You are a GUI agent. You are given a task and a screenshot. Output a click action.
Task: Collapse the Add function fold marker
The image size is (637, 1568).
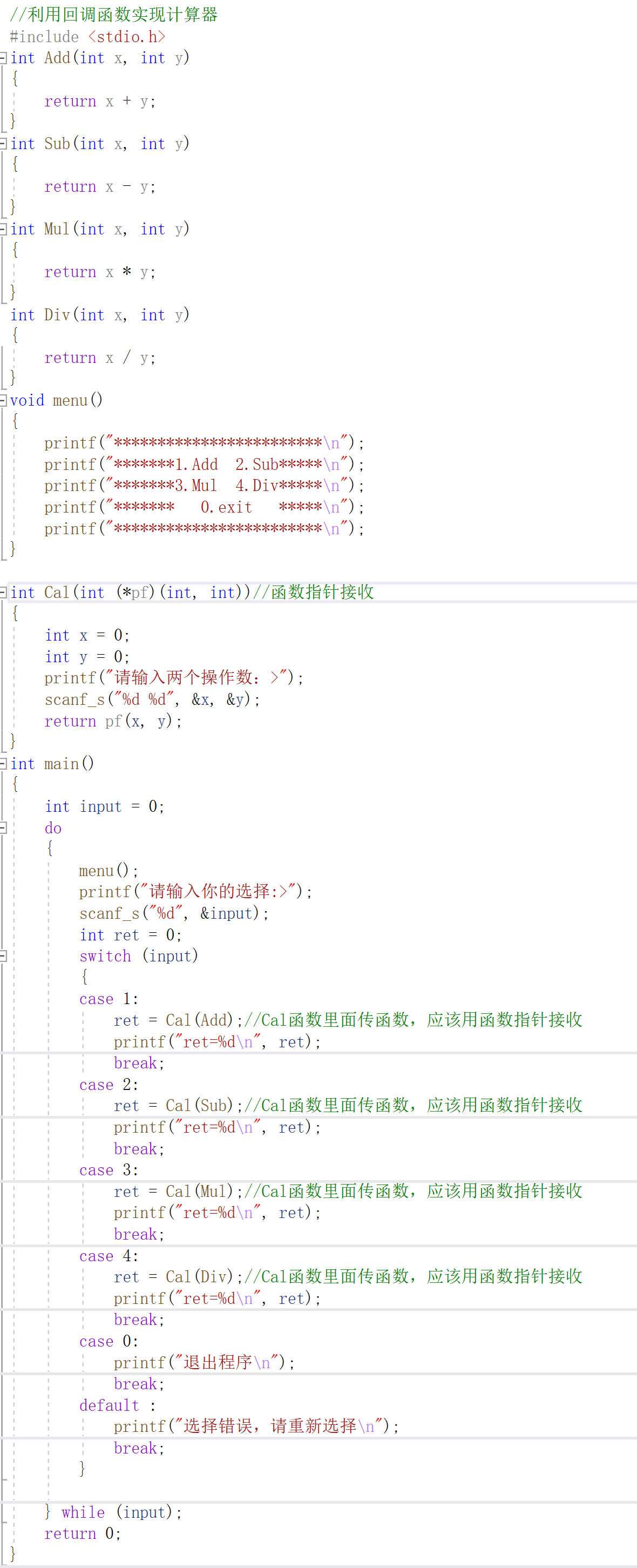point(3,58)
